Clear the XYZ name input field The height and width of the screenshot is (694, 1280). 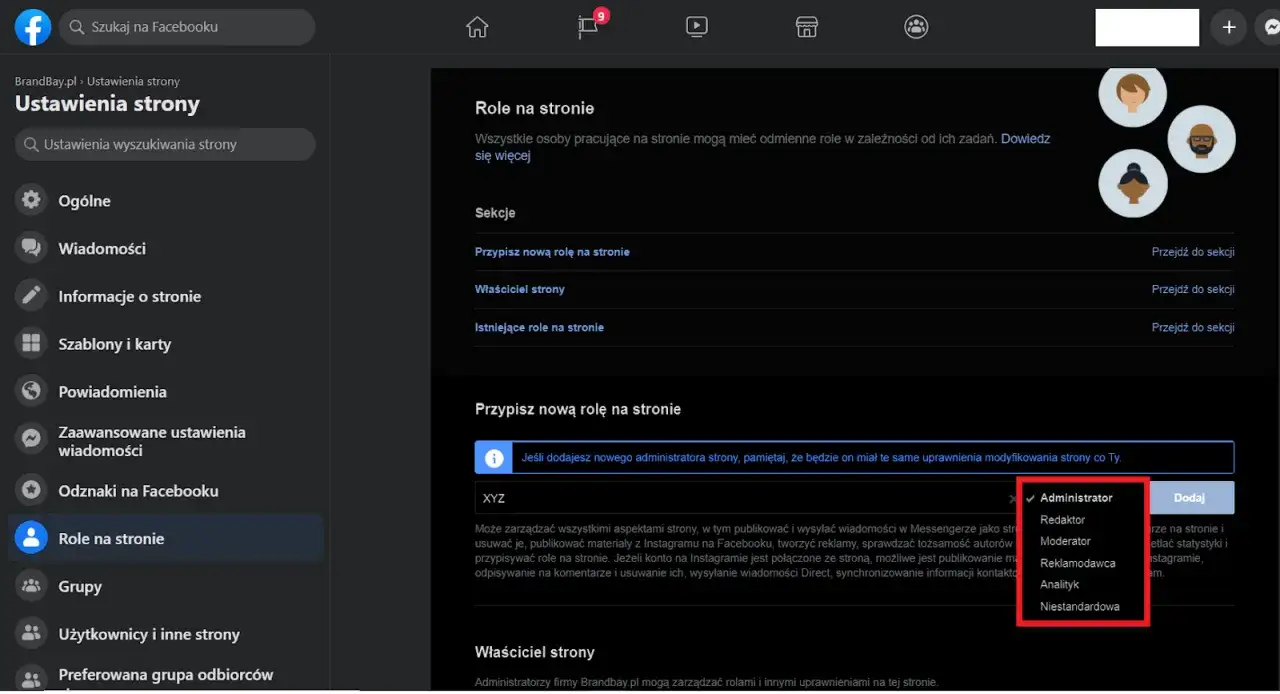tap(1012, 497)
